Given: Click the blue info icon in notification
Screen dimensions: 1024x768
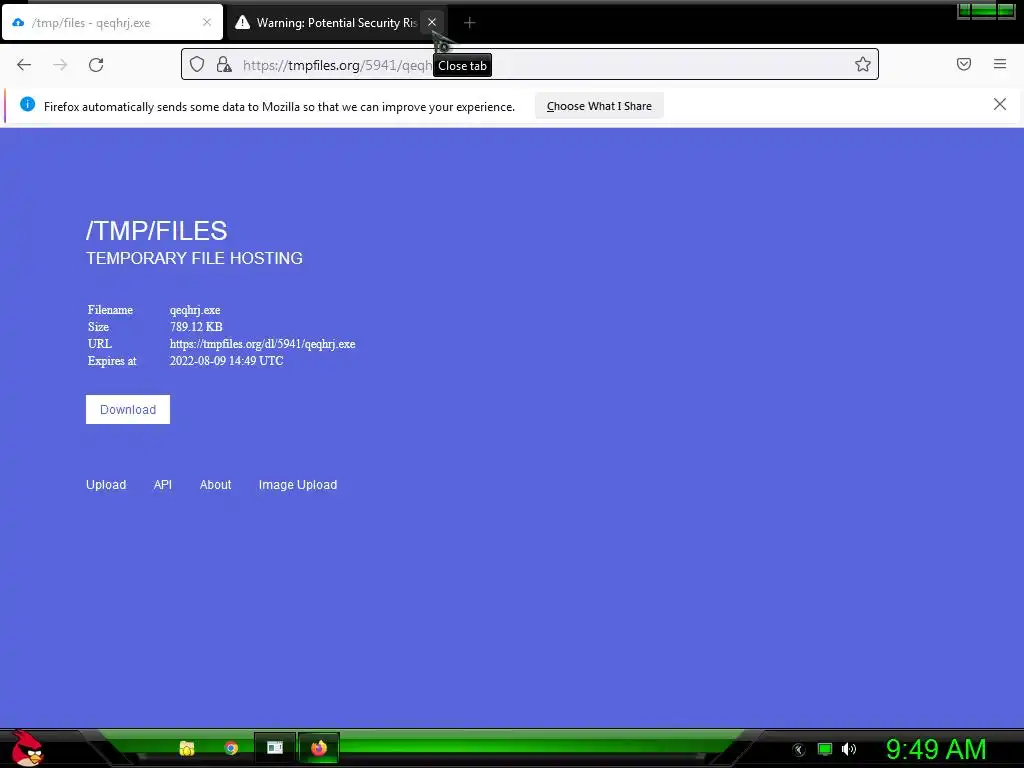Looking at the screenshot, I should click(27, 104).
